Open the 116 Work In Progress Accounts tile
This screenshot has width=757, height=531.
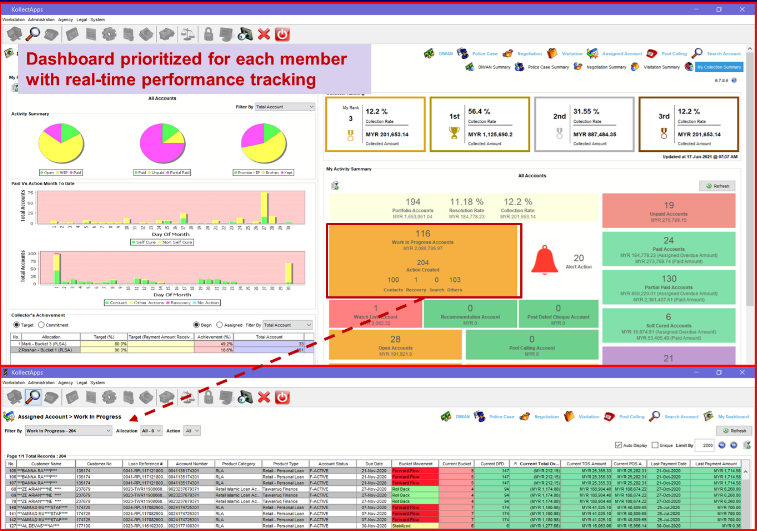[x=423, y=261]
